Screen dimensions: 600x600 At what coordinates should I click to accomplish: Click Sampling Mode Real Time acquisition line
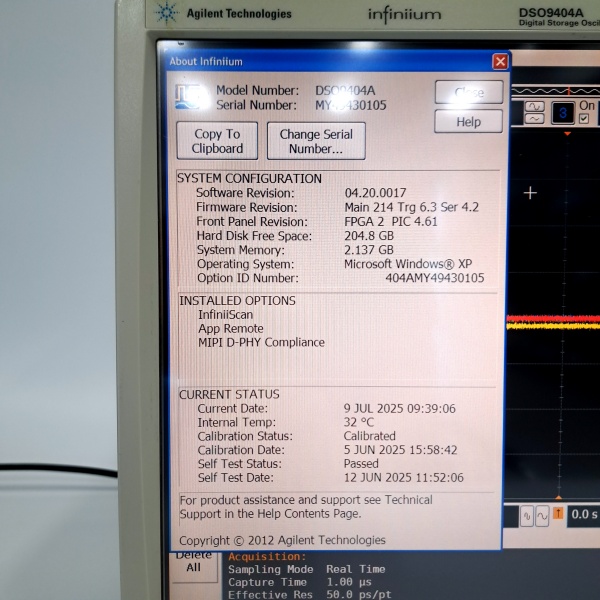[307, 569]
